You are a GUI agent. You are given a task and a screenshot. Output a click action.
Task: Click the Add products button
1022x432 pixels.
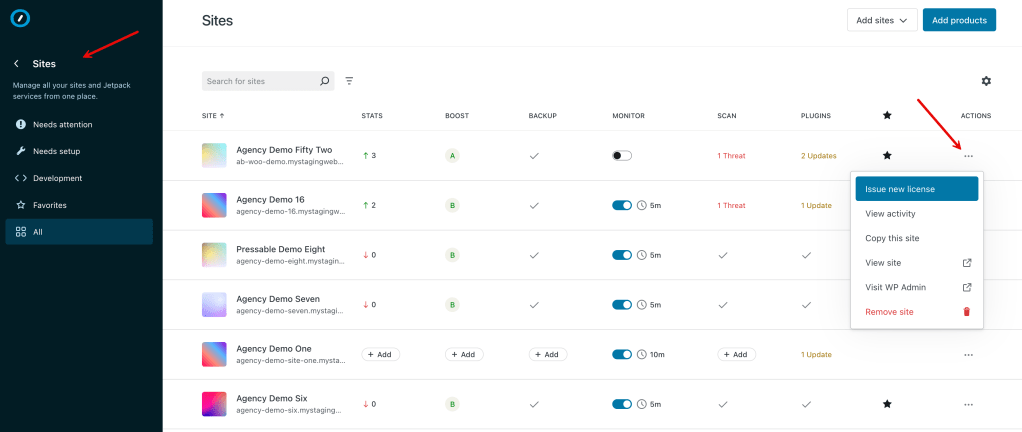(x=959, y=20)
